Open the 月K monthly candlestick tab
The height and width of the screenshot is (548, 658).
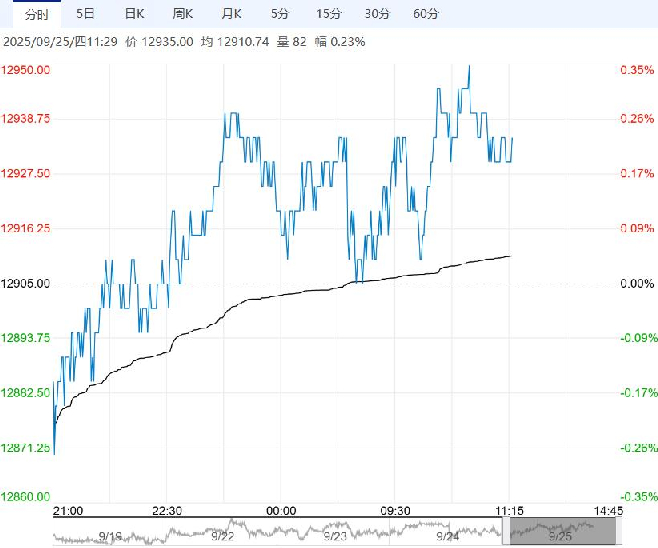click(232, 14)
